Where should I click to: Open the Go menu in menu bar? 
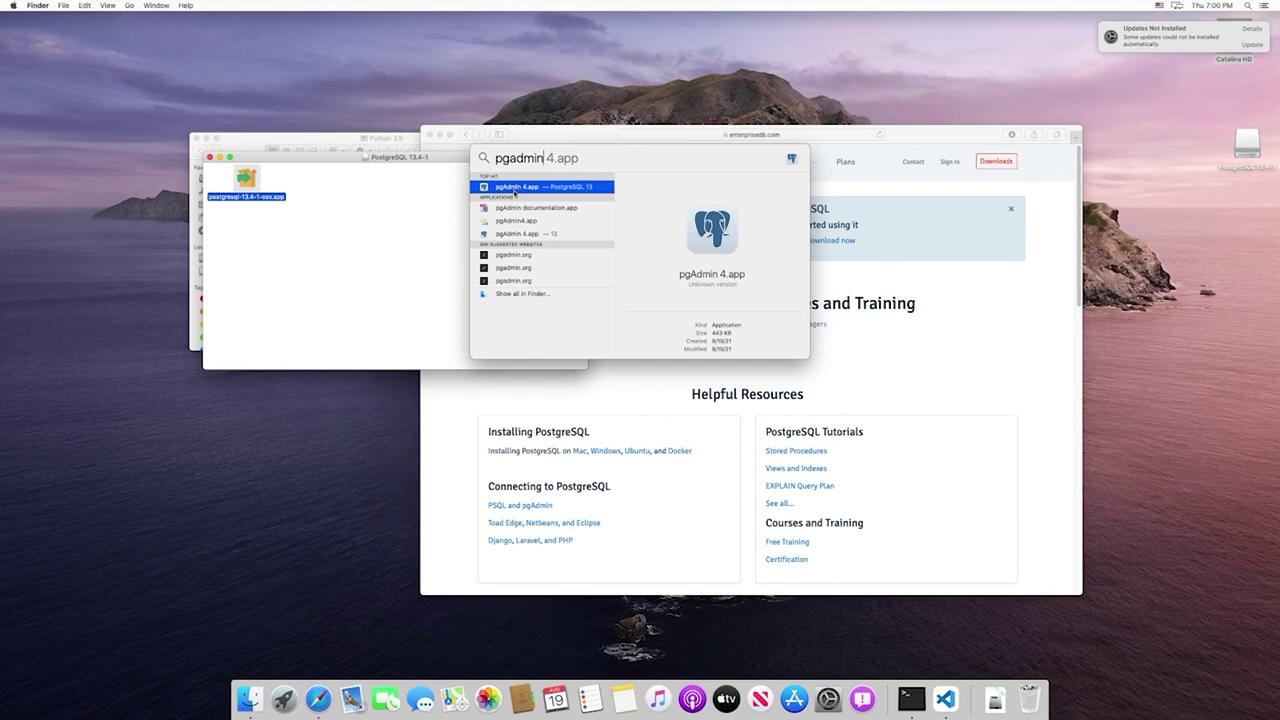[x=129, y=6]
